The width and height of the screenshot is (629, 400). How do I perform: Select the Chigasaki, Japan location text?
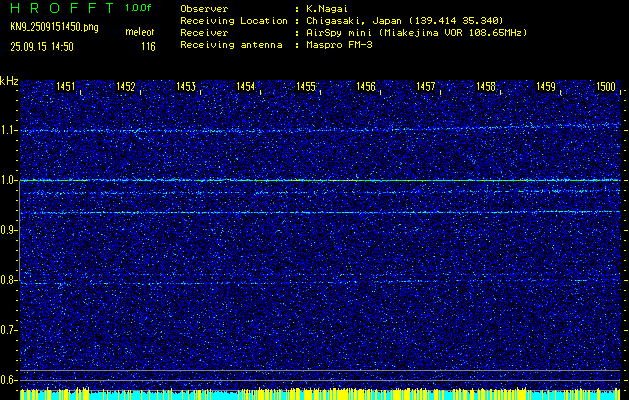404,21
